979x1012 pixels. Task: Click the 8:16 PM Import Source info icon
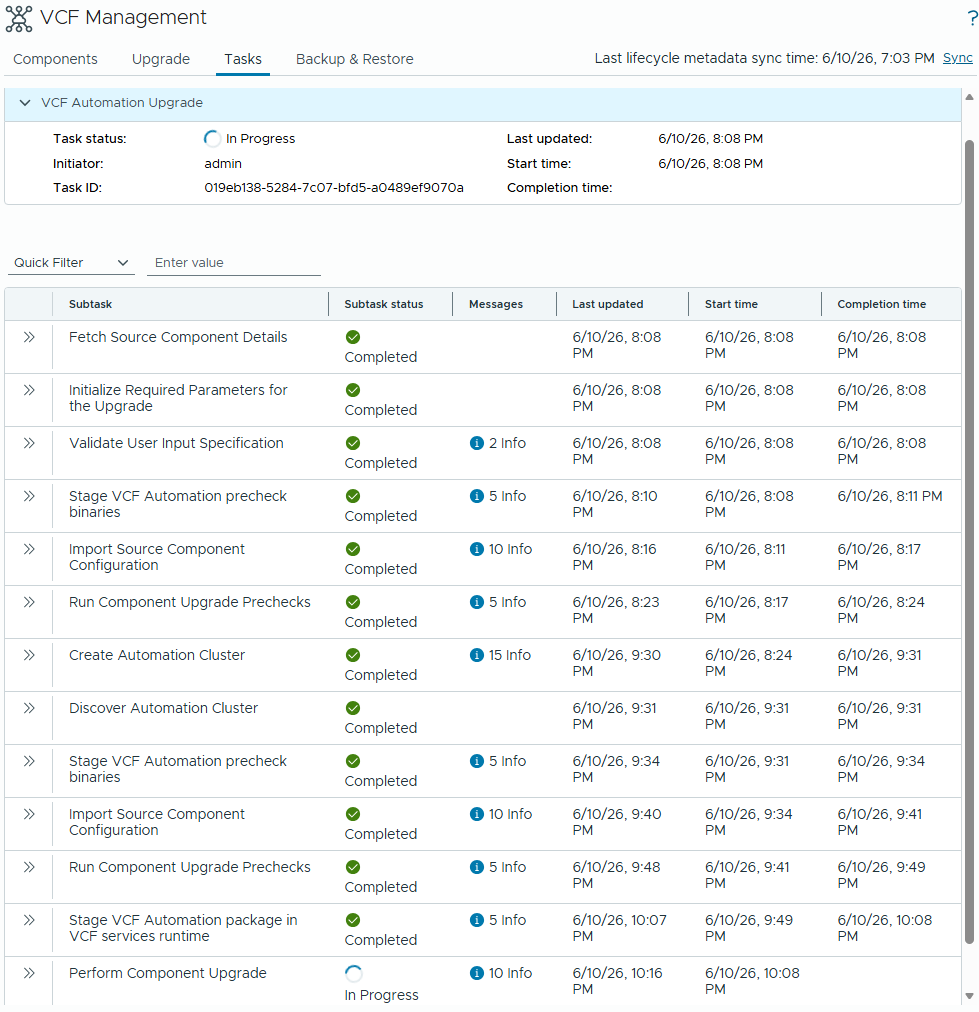point(477,549)
